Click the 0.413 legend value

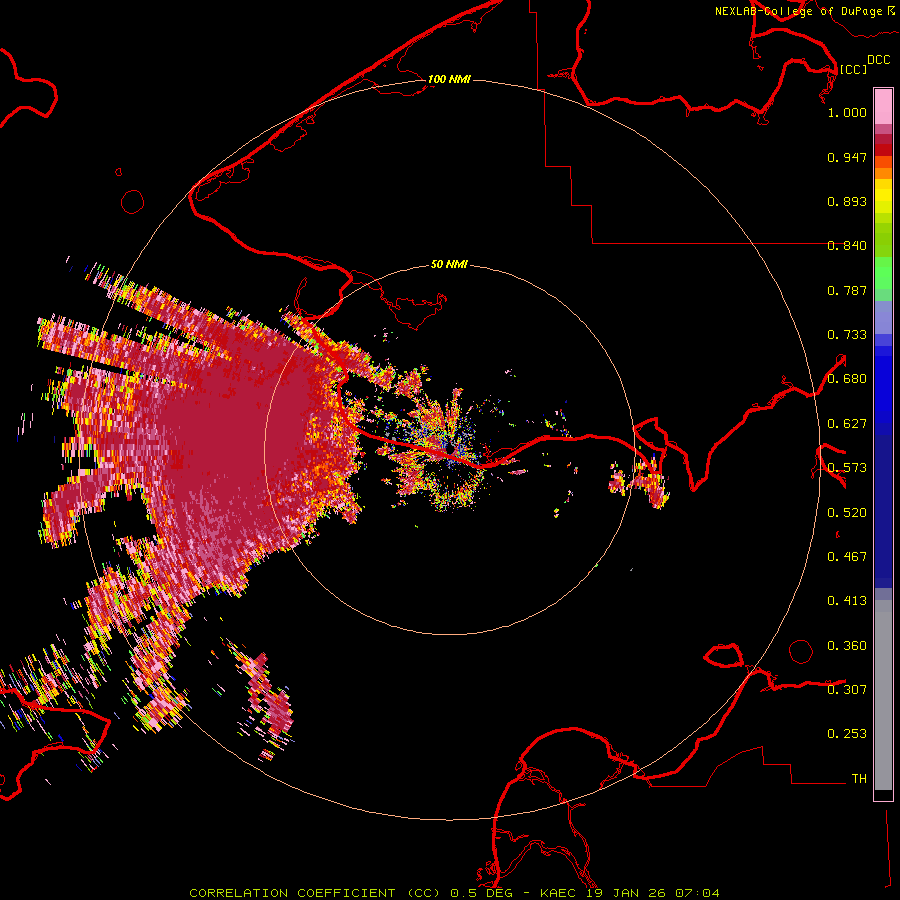[847, 601]
